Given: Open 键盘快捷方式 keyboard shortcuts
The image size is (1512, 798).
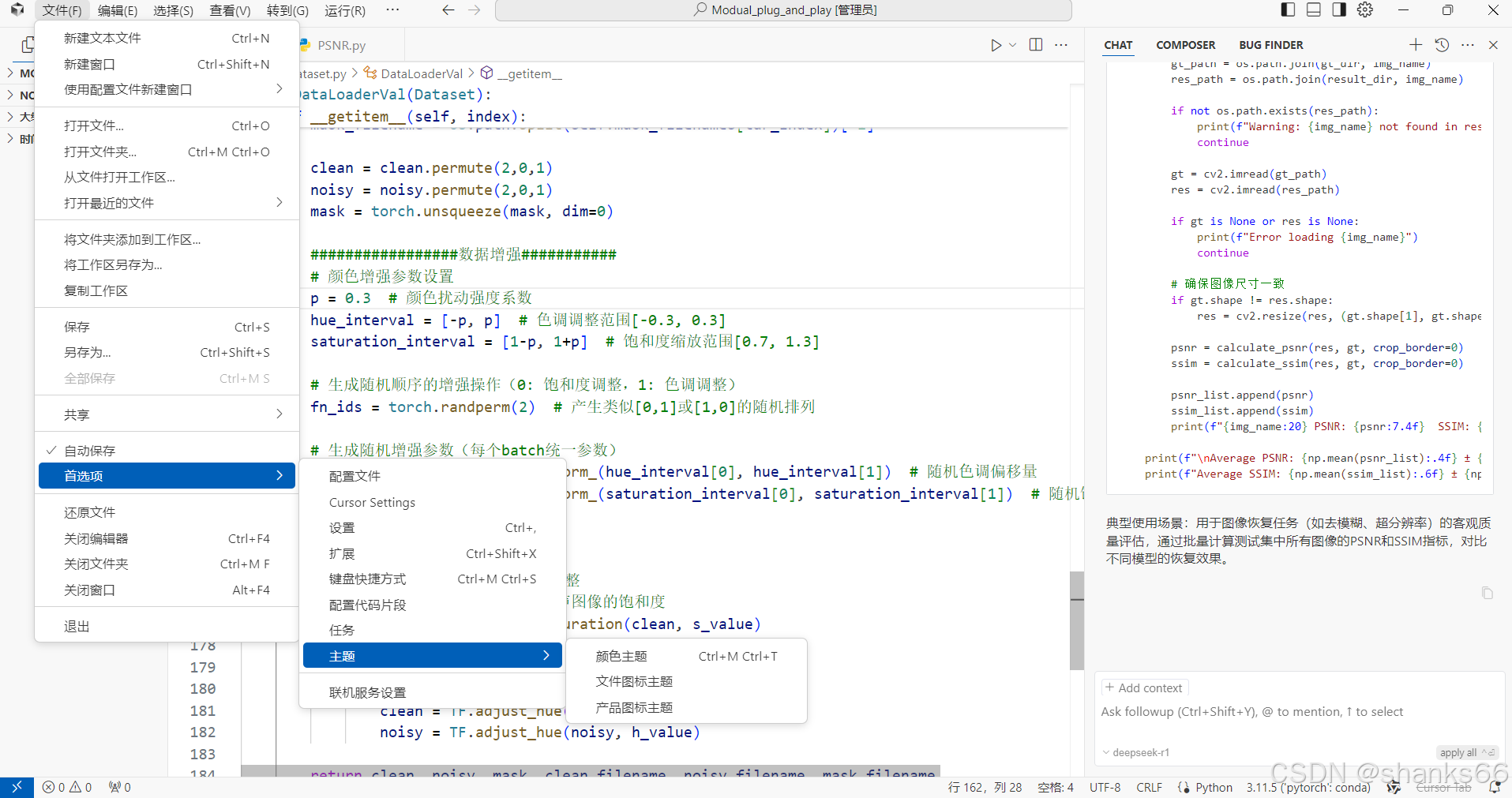Looking at the screenshot, I should (x=432, y=579).
